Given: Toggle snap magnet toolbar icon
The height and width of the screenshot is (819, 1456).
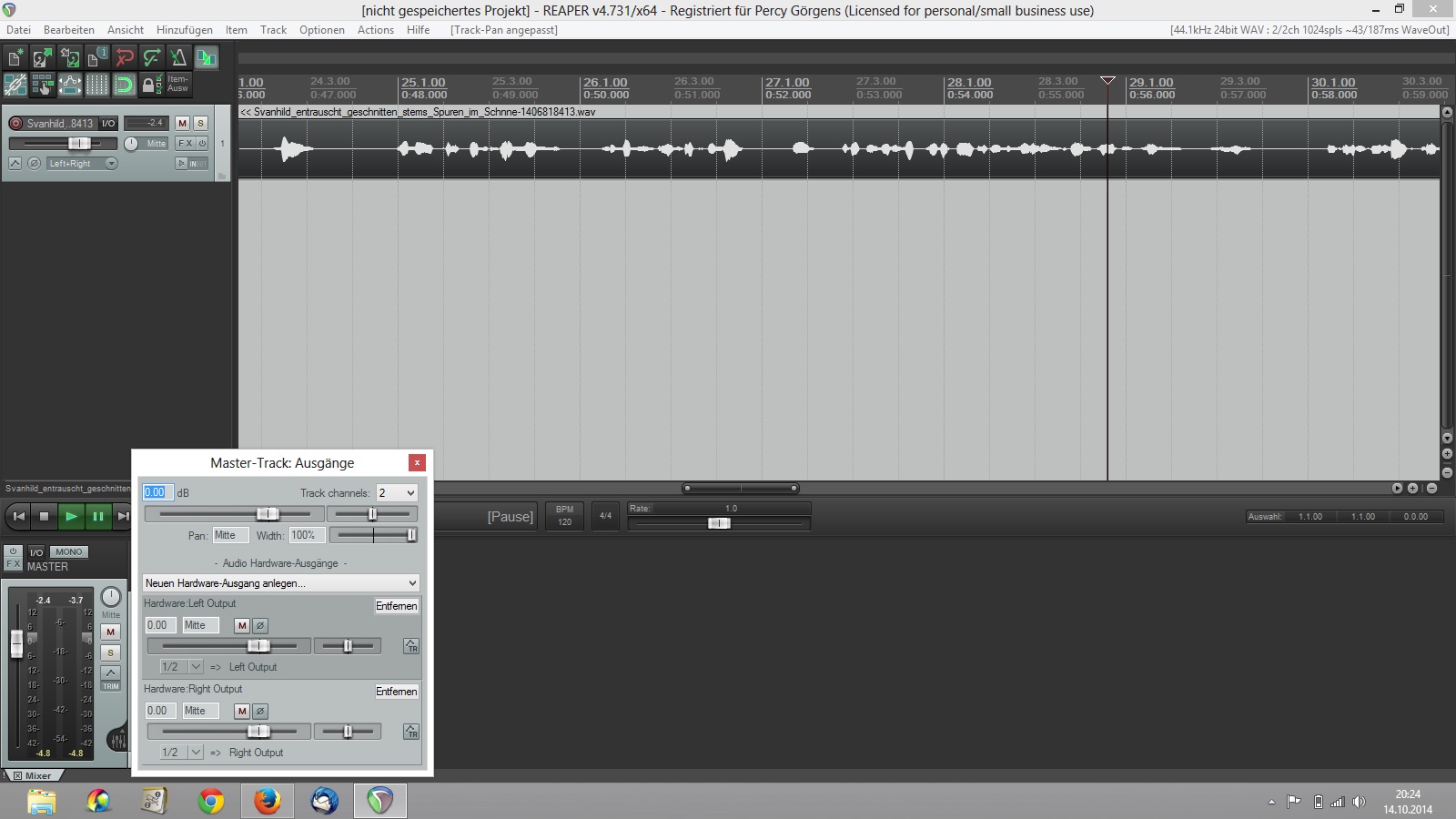Looking at the screenshot, I should (x=125, y=85).
